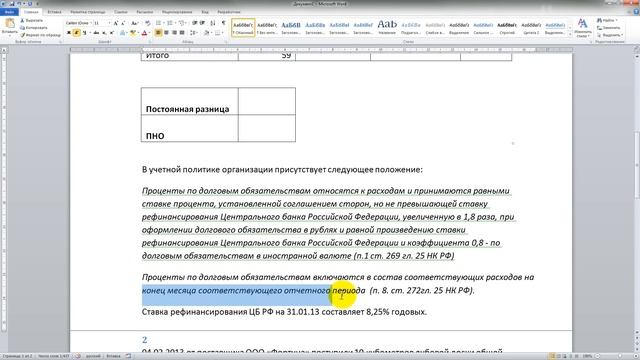Apply the Строгий (Strong) style
Image resolution: width=640 pixels, height=360 pixels.
pos(507,27)
